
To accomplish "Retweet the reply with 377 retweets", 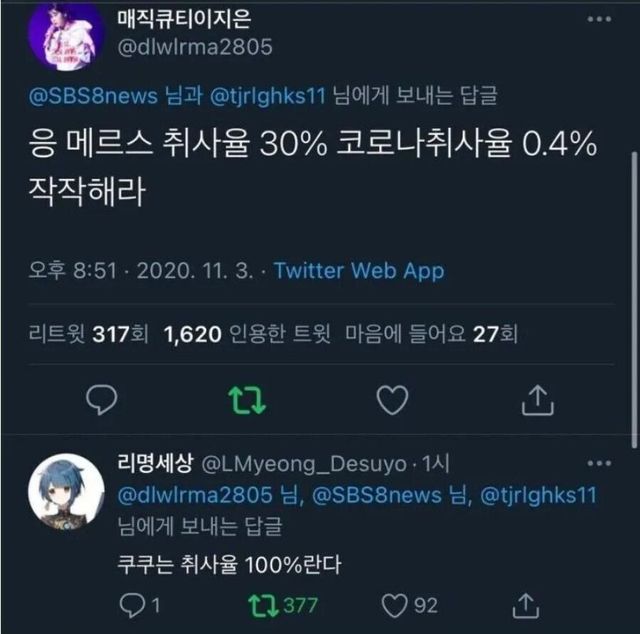I will (x=261, y=604).
